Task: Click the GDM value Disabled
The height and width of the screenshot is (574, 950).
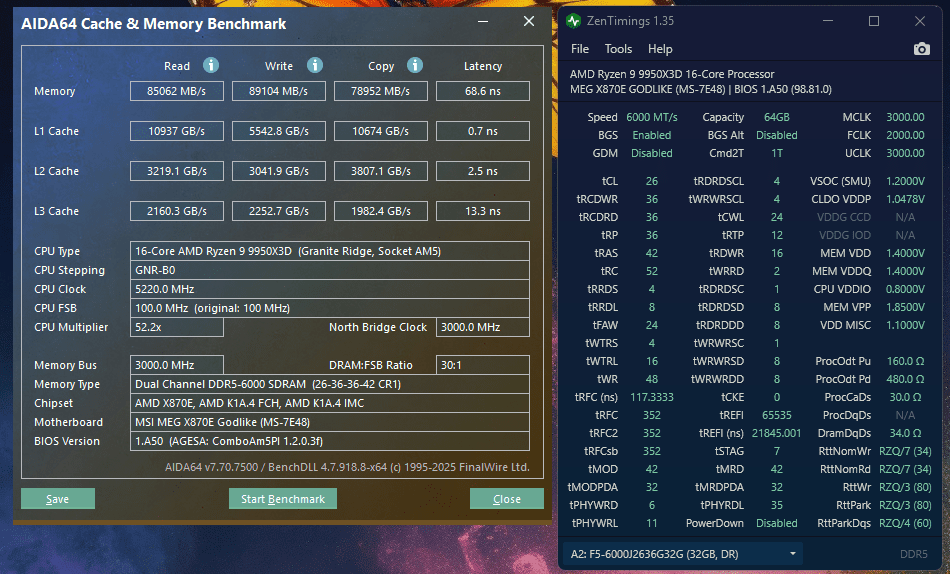Action: [x=652, y=153]
